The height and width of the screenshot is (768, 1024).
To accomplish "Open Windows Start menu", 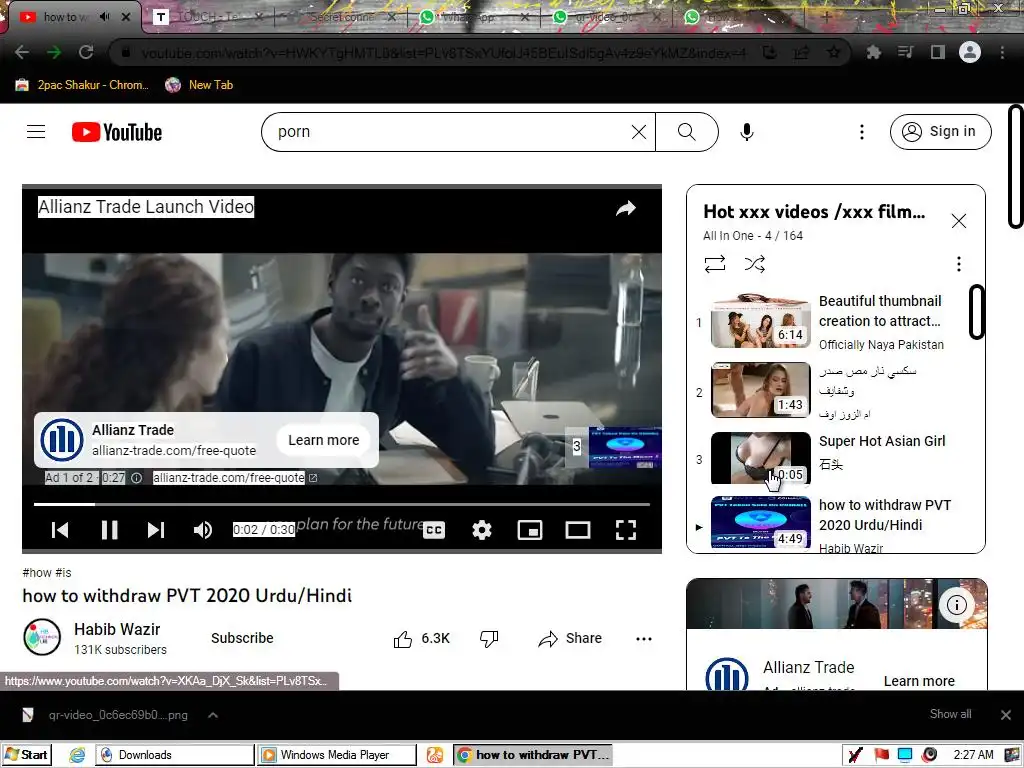I will pyautogui.click(x=27, y=755).
